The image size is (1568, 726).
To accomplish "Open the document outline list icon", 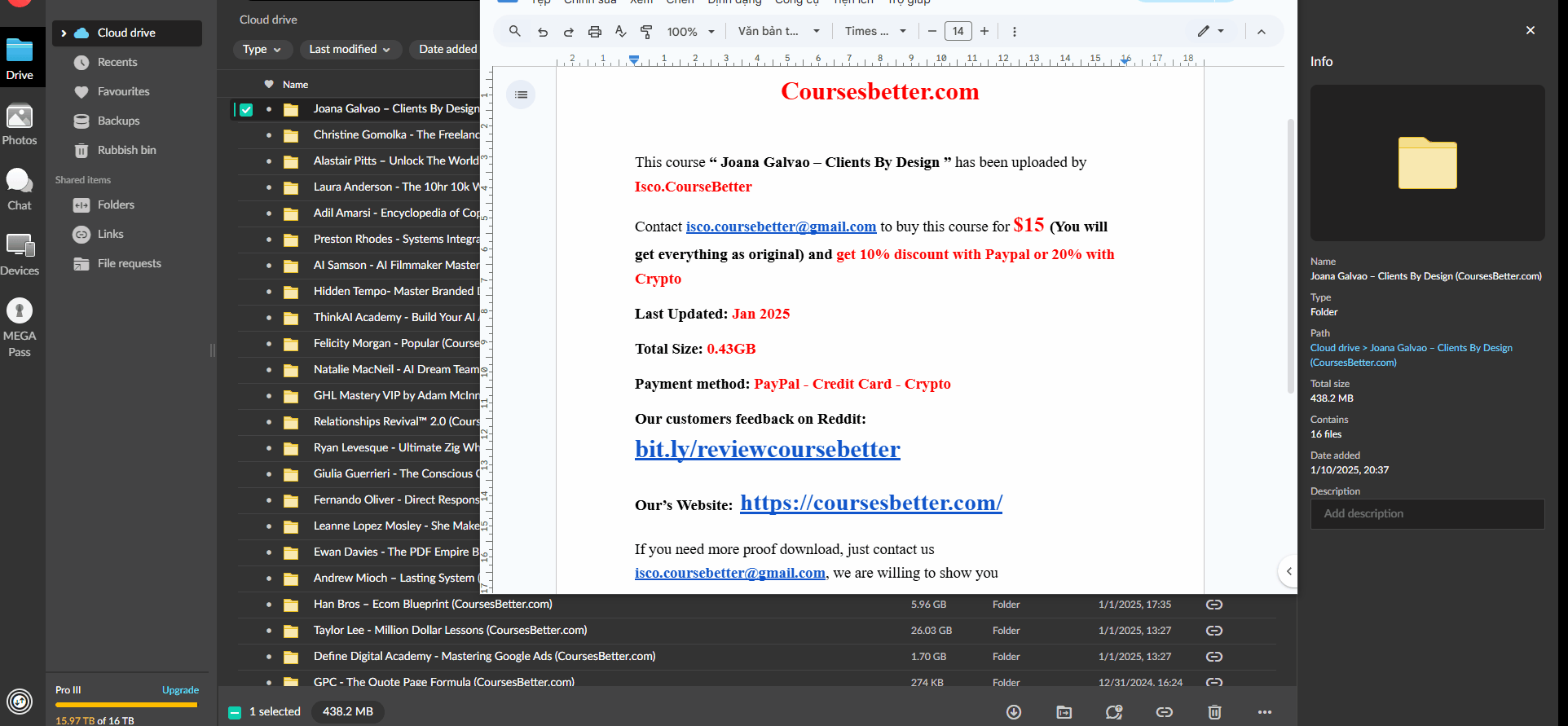I will [x=521, y=95].
